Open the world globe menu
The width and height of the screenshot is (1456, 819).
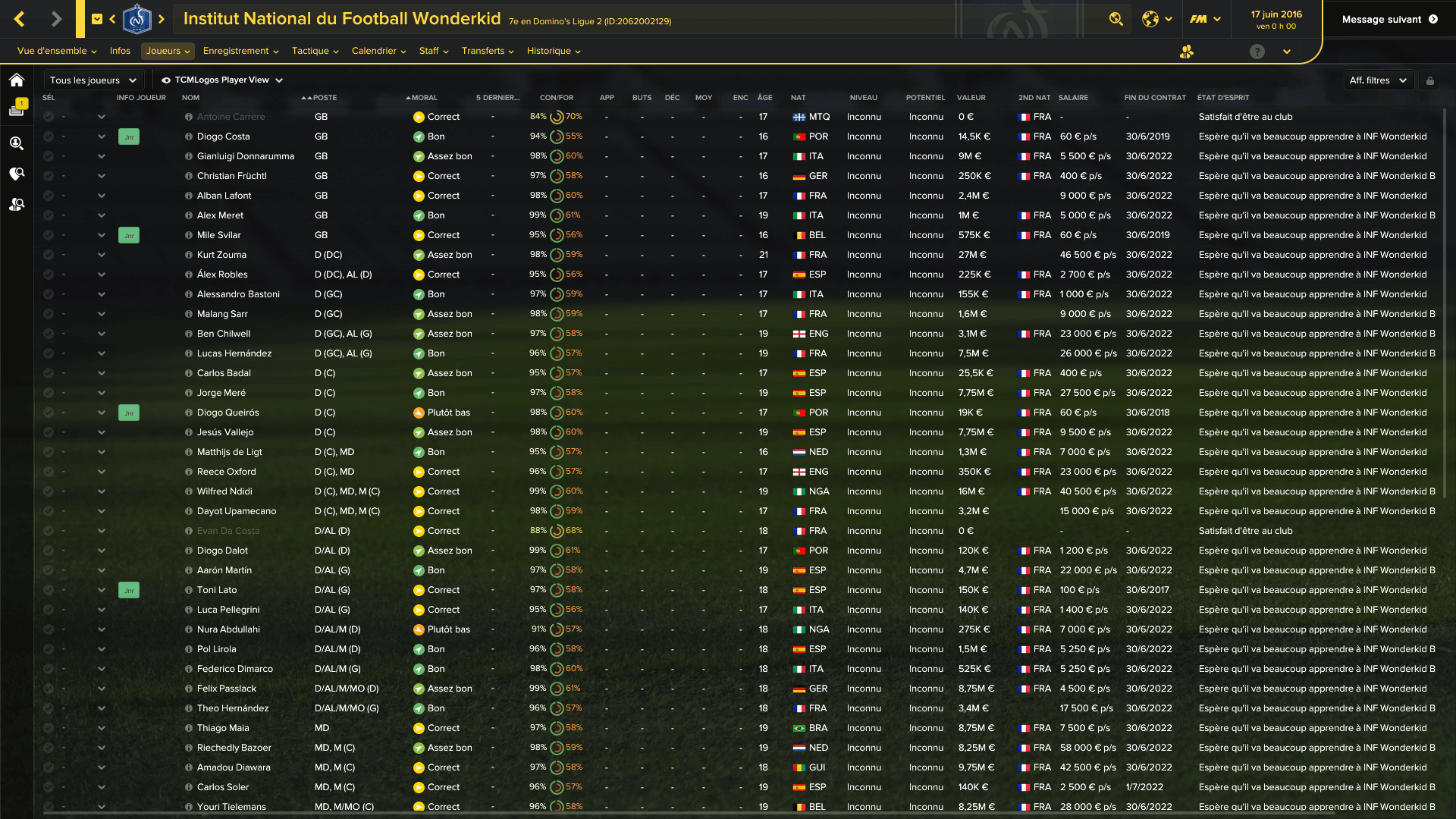pos(1157,19)
